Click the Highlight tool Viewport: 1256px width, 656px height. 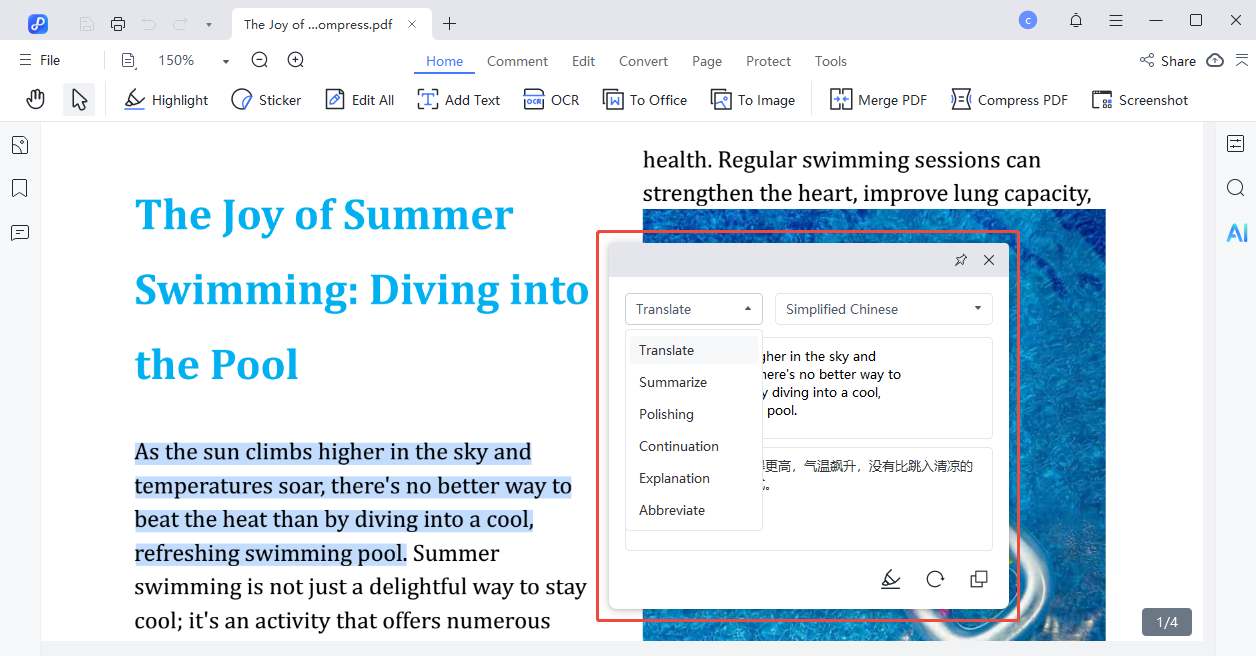(x=166, y=100)
